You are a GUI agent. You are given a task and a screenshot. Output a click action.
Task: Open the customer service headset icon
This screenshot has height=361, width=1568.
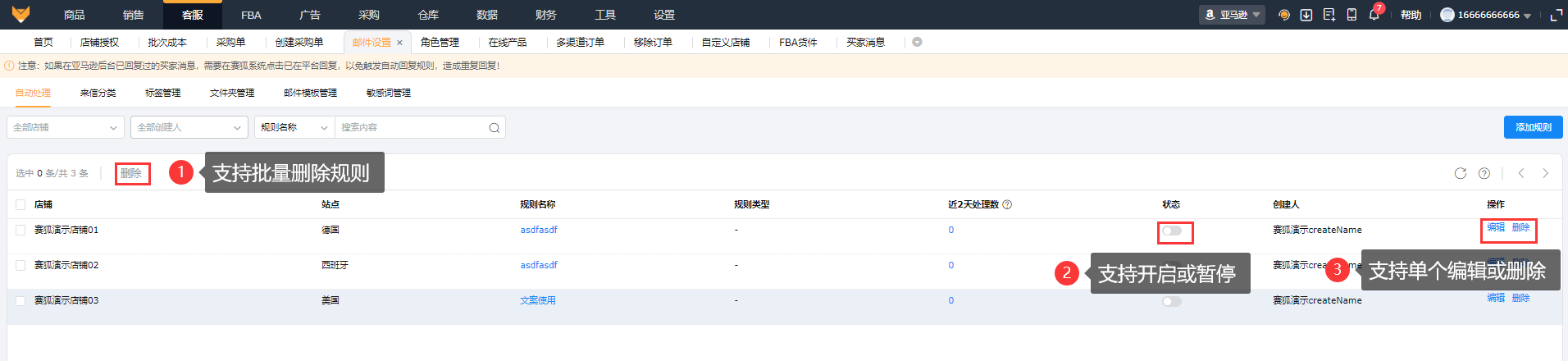1284,15
